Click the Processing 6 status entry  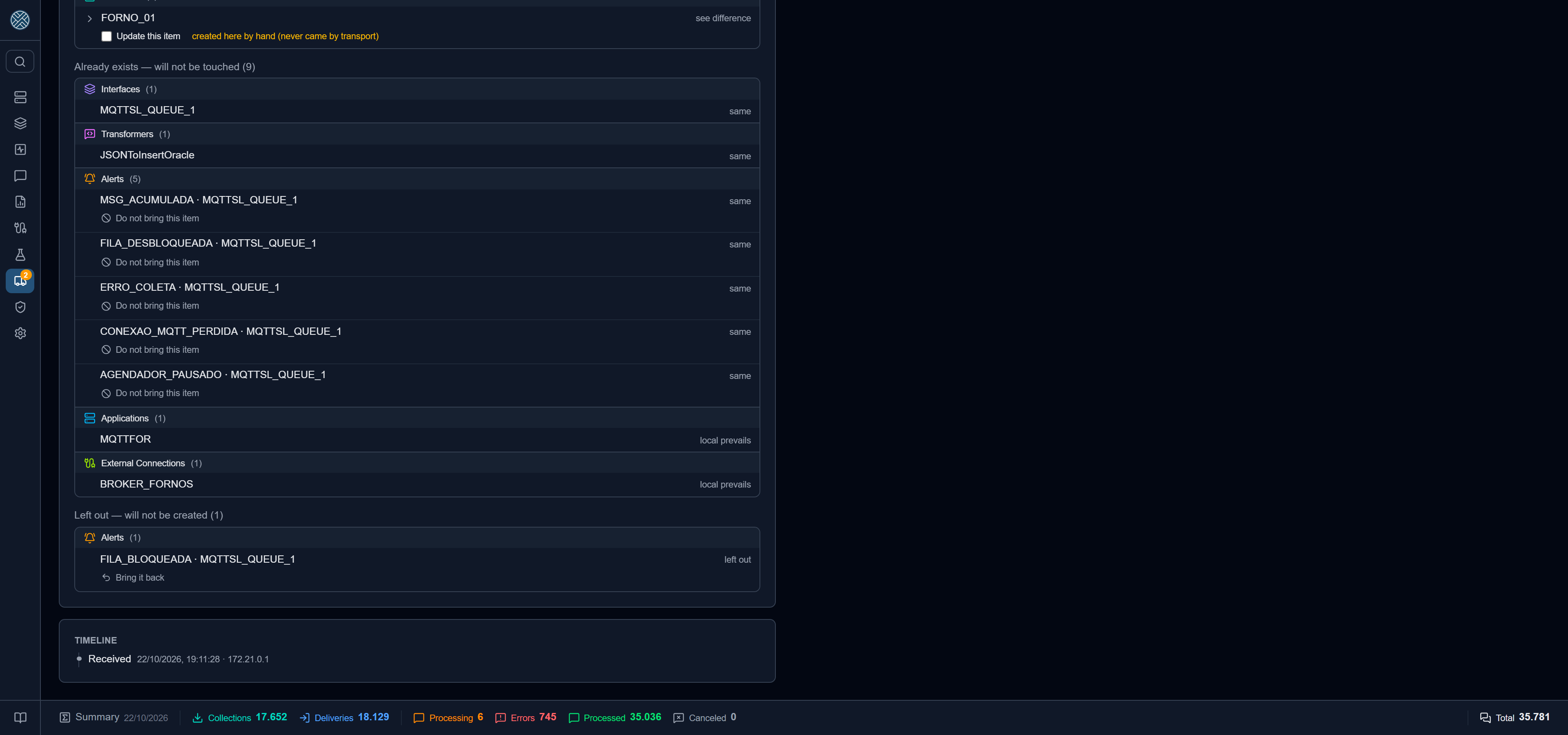point(449,717)
